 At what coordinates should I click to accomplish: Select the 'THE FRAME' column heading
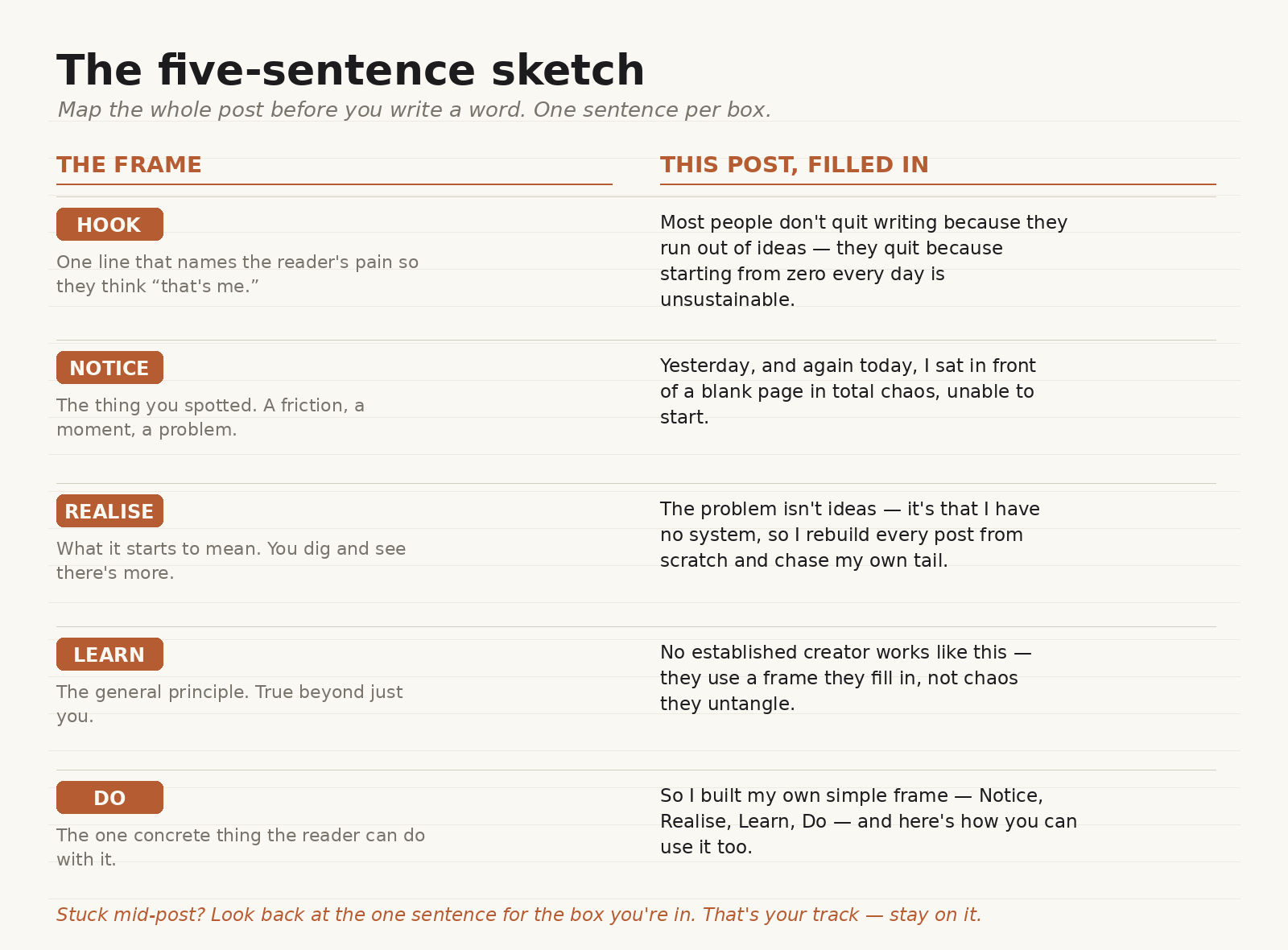point(129,165)
